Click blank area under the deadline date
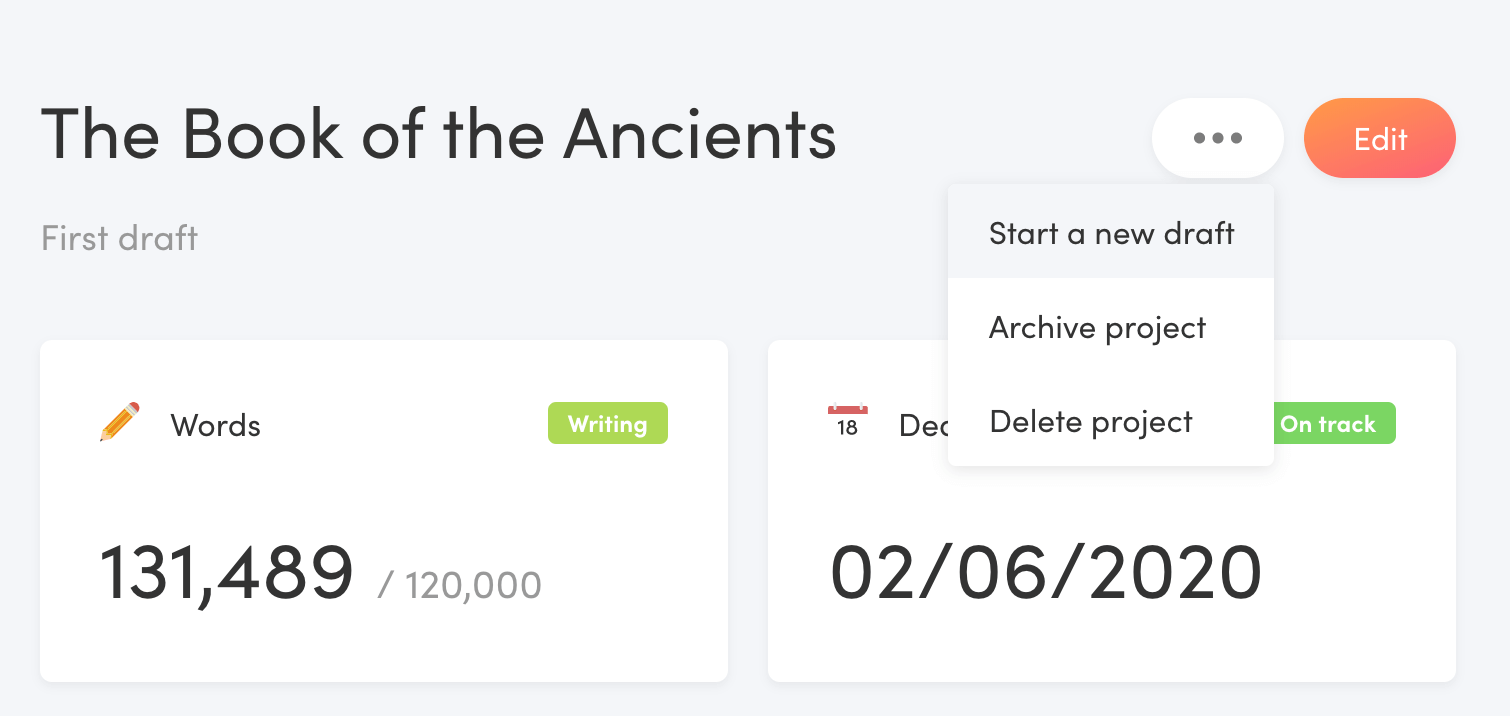 pos(1110,645)
